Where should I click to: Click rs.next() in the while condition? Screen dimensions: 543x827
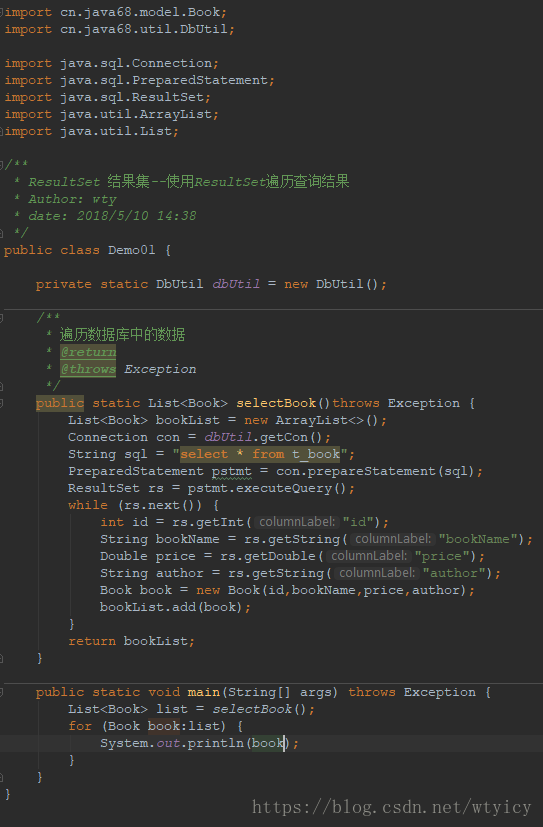(x=161, y=505)
